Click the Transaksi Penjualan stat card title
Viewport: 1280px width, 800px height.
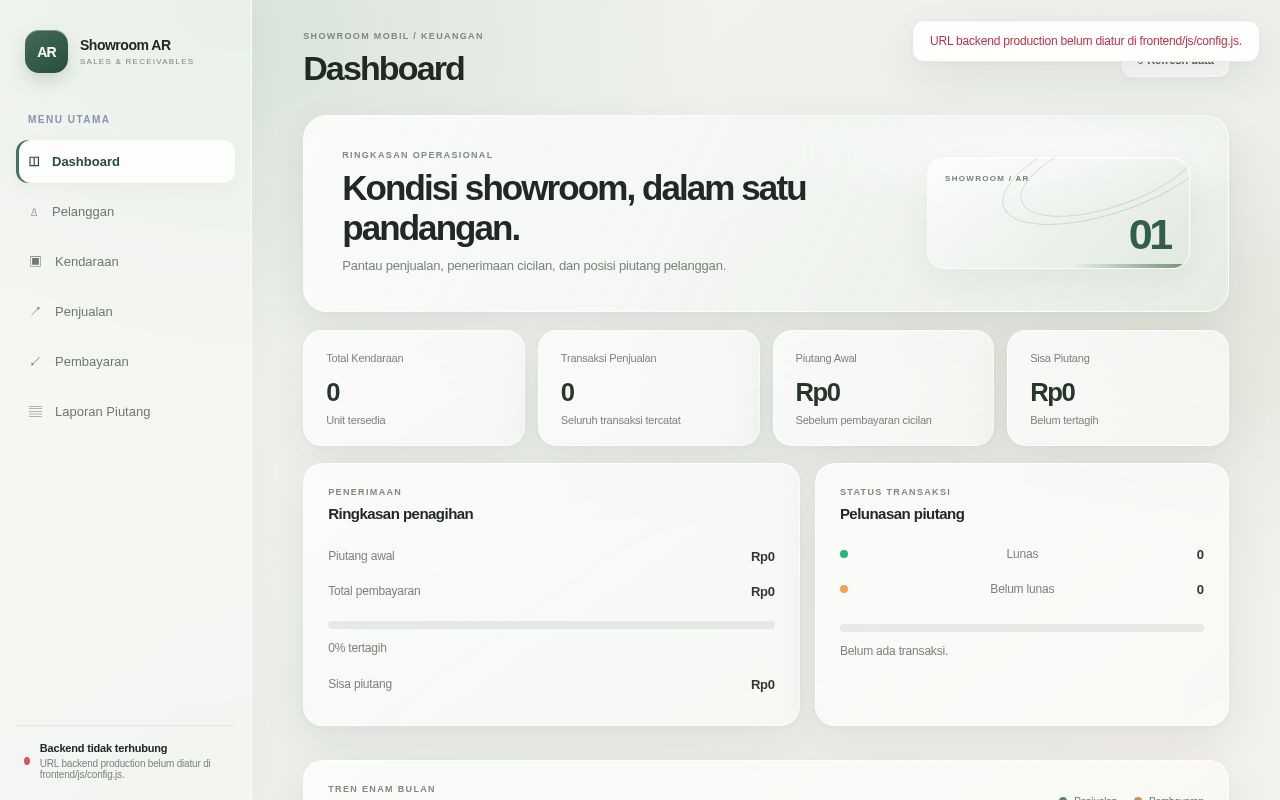tap(609, 358)
